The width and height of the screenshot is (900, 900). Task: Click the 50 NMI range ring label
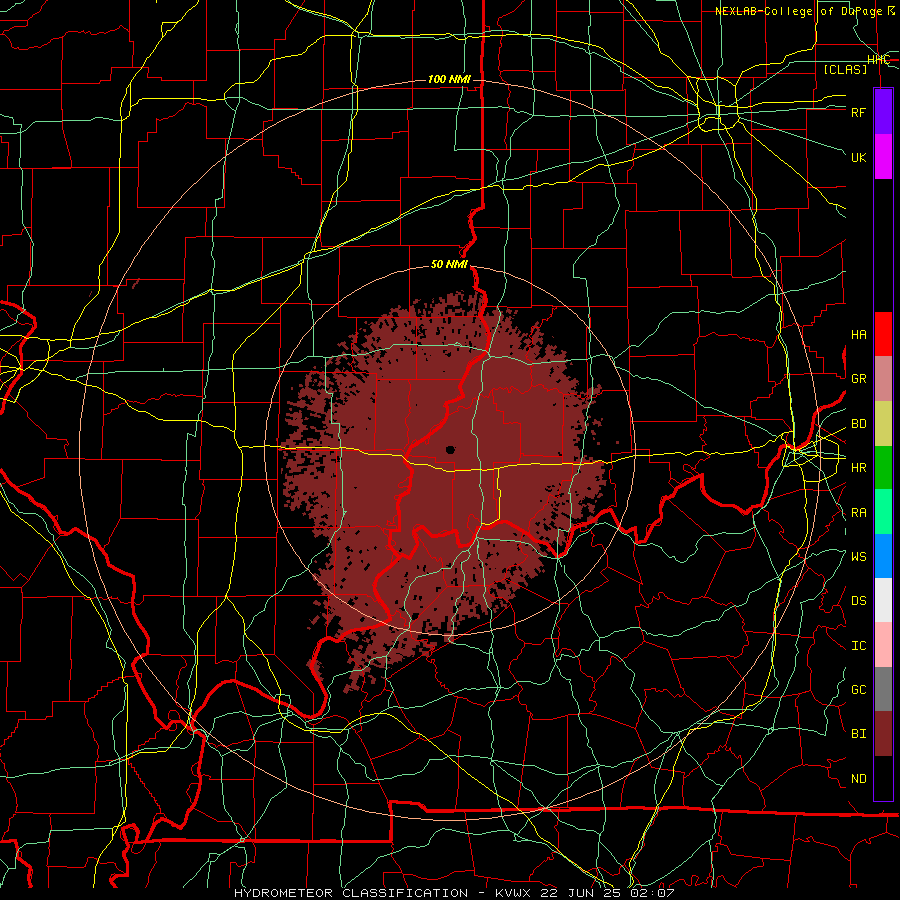click(449, 265)
